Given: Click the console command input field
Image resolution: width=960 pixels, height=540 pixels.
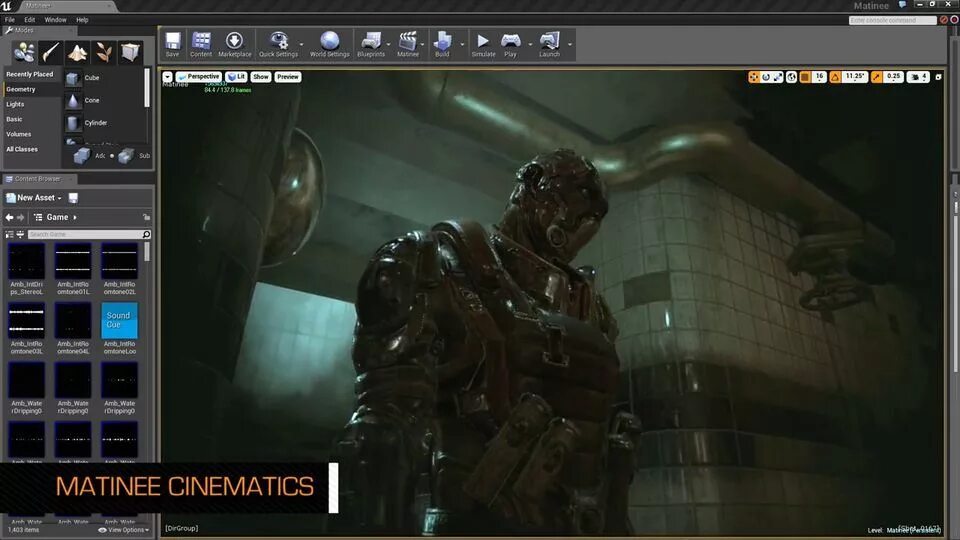Looking at the screenshot, I should pyautogui.click(x=893, y=20).
